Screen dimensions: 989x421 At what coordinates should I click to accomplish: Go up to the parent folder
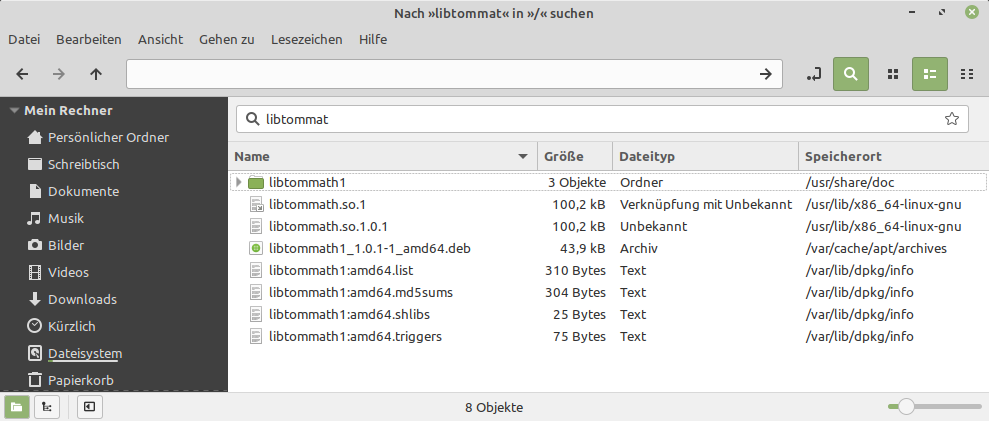pos(96,74)
